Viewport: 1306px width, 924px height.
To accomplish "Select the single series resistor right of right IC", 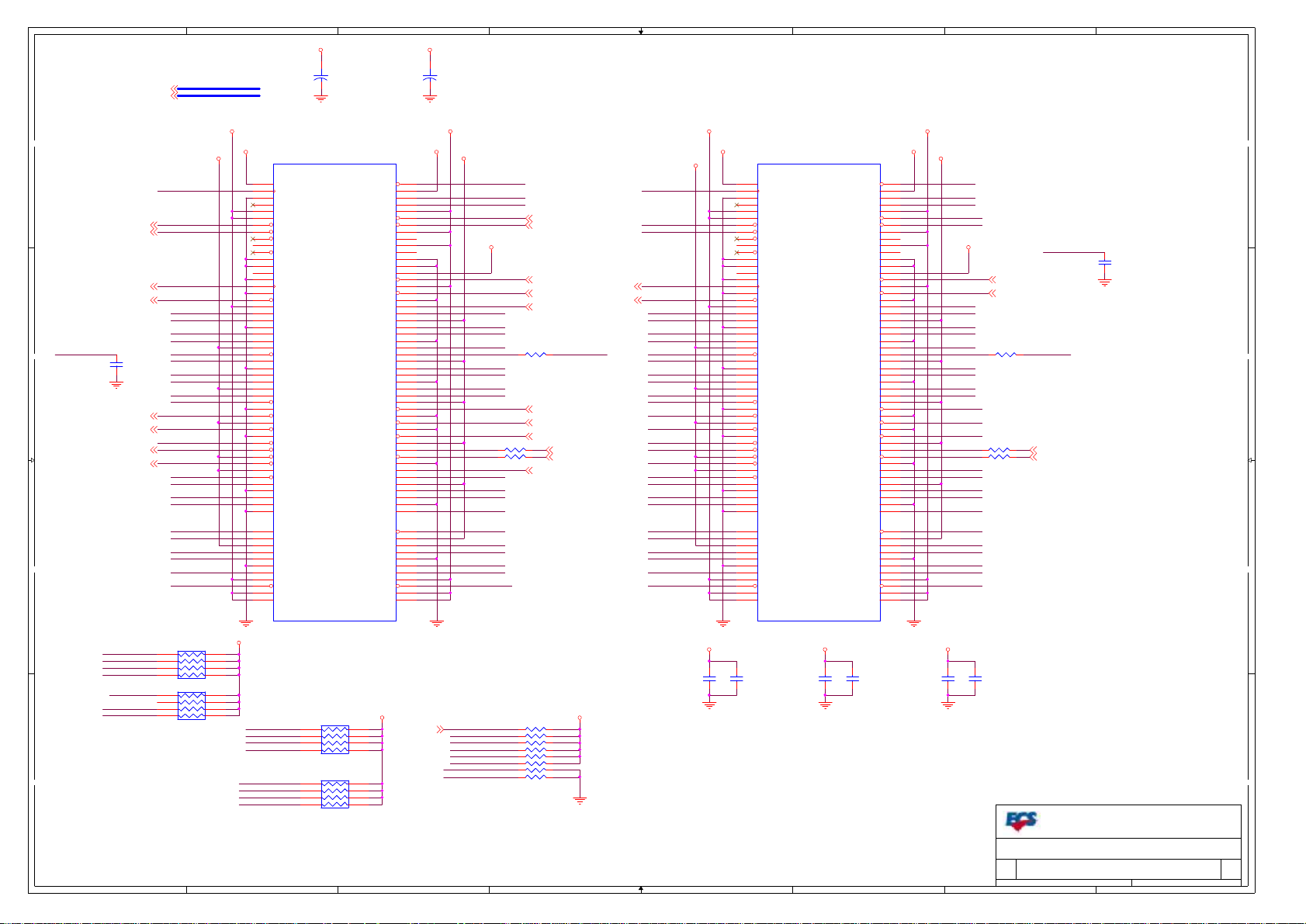I will [1006, 355].
